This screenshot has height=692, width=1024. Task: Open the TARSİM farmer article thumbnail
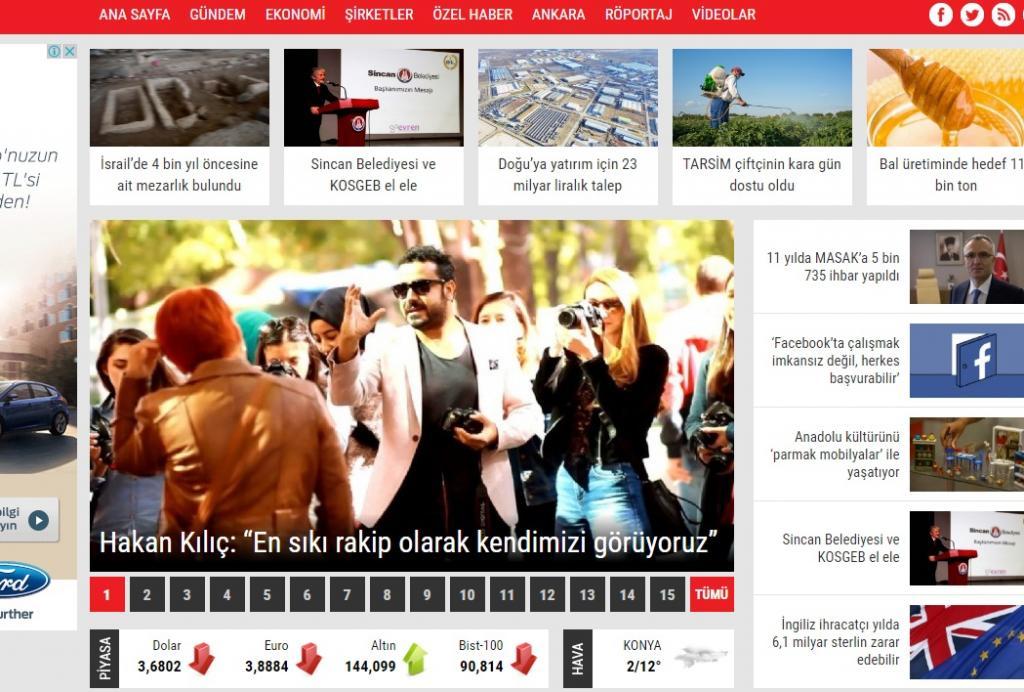(x=761, y=98)
